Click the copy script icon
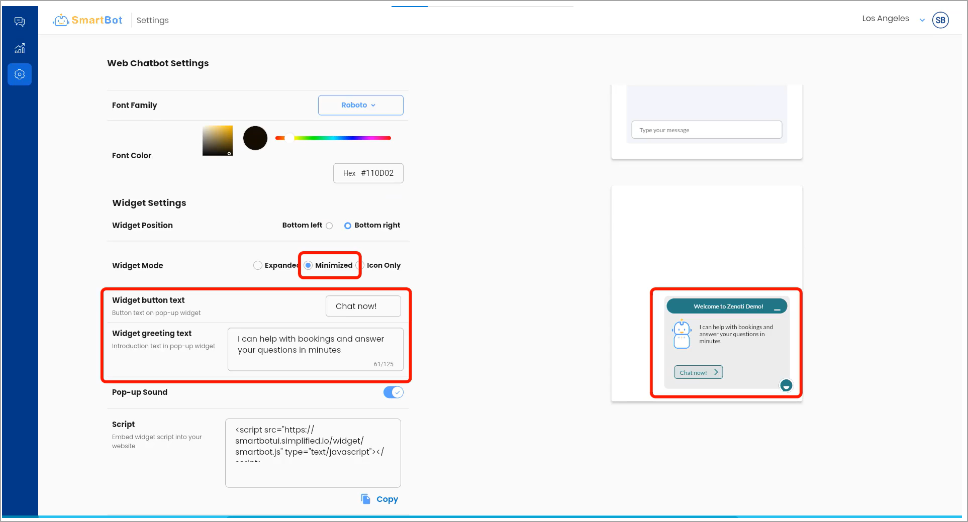The height and width of the screenshot is (522, 968). tap(365, 499)
